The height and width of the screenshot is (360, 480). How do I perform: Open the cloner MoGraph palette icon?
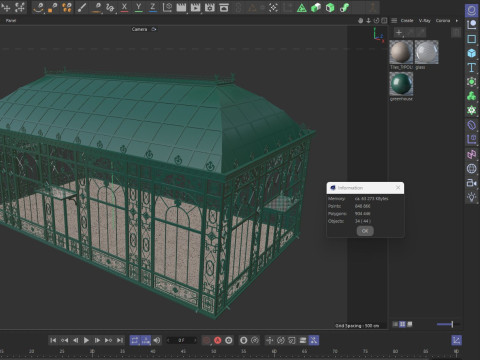click(x=471, y=96)
